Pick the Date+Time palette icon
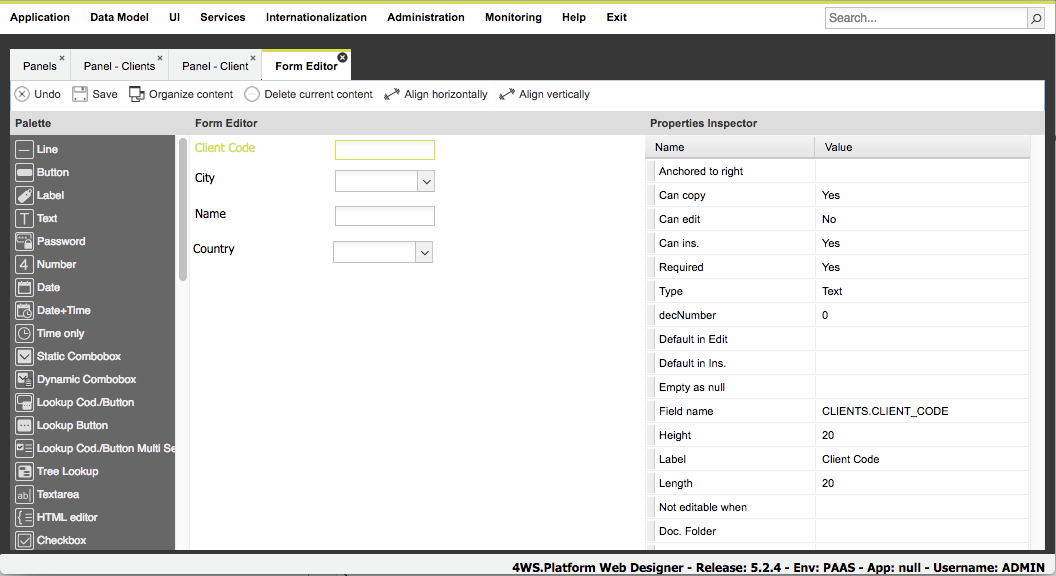The width and height of the screenshot is (1056, 576). click(x=24, y=310)
